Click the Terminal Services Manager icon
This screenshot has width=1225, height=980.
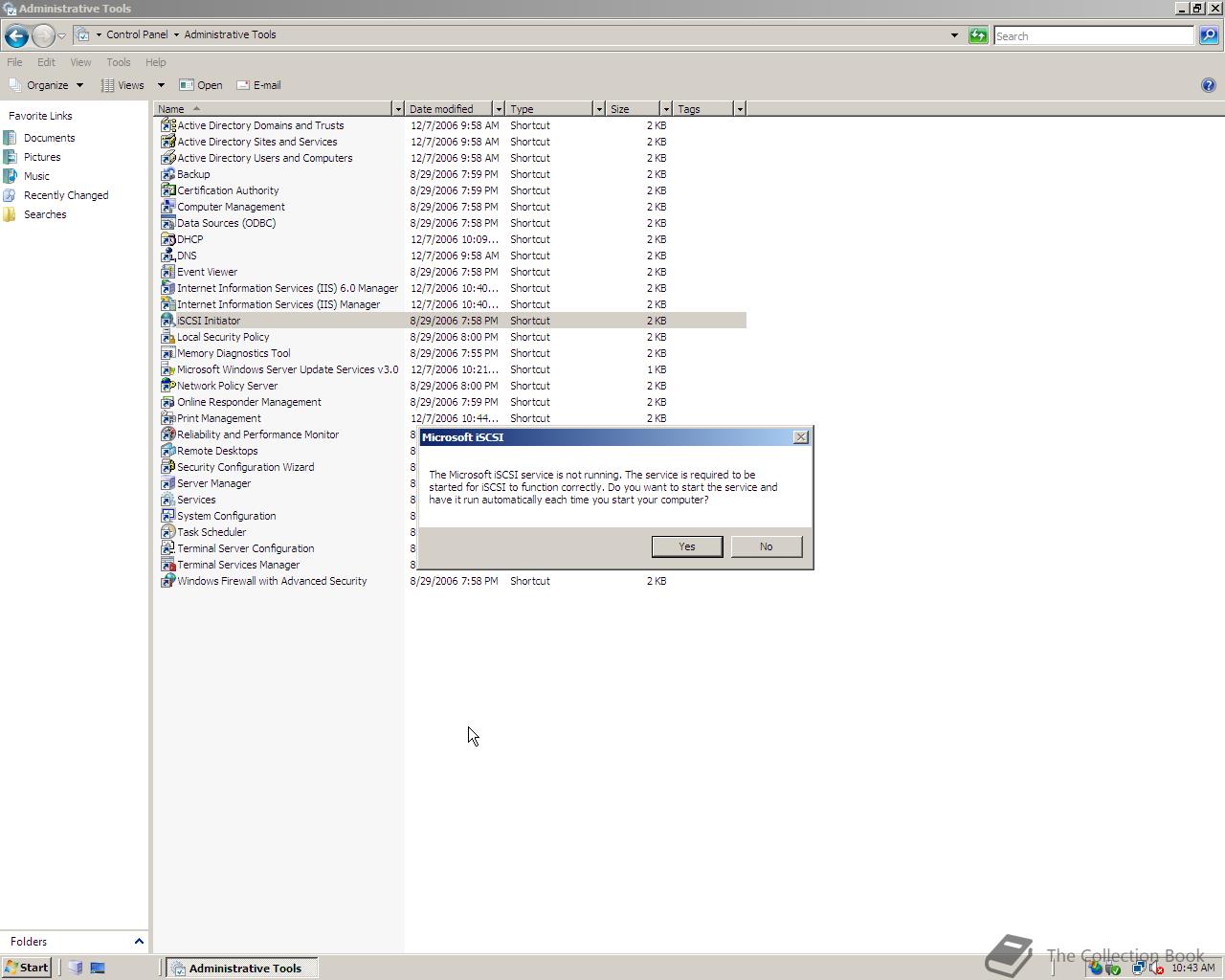coord(167,565)
